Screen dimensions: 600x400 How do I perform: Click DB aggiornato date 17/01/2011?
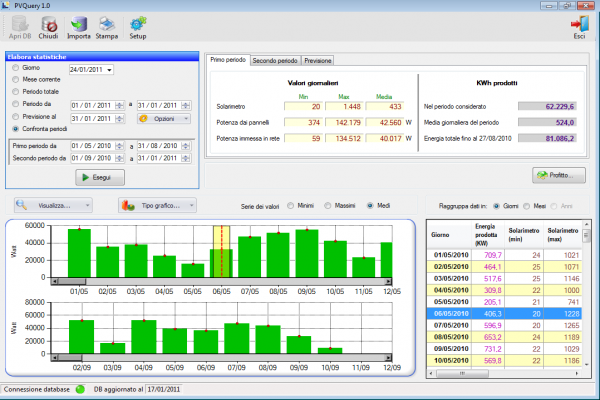click(164, 390)
